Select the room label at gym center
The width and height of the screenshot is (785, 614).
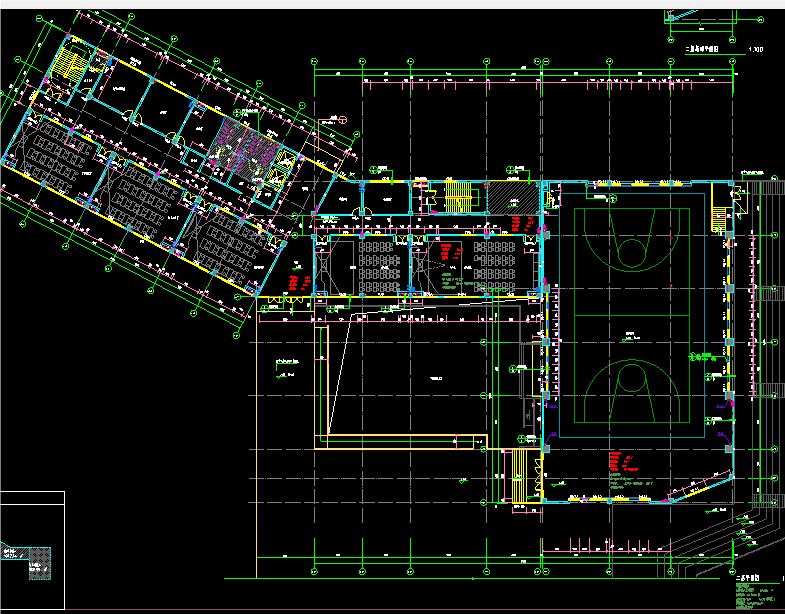click(631, 336)
